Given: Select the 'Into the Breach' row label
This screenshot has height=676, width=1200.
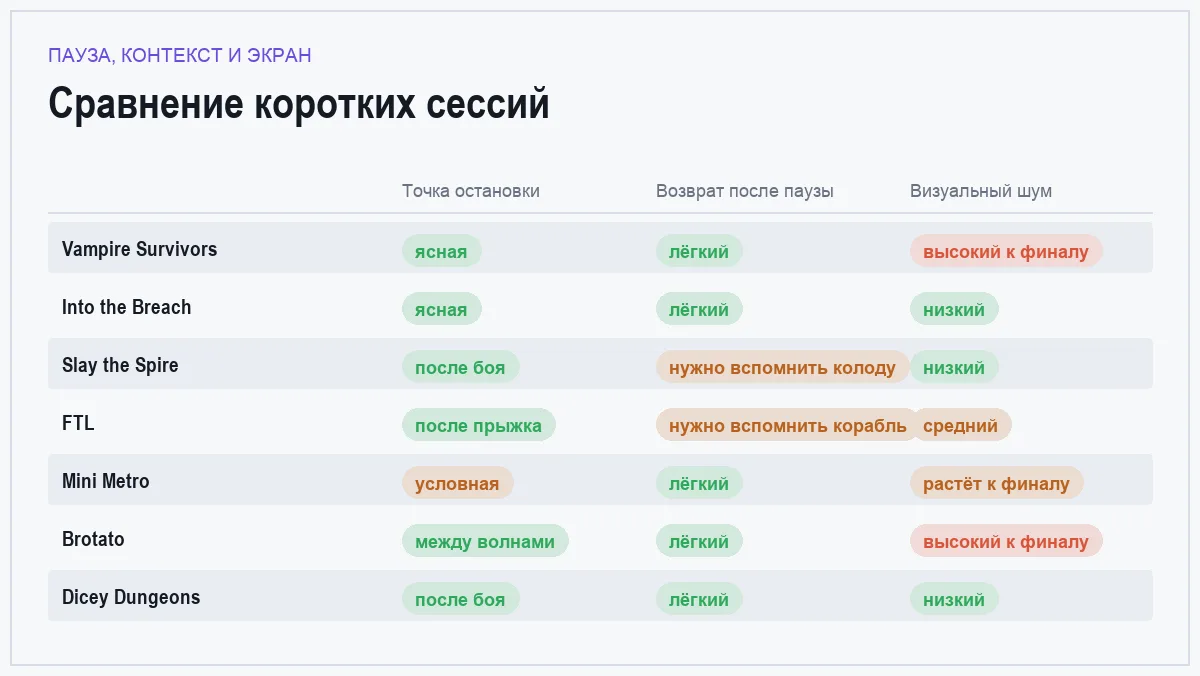Looking at the screenshot, I should coord(126,307).
